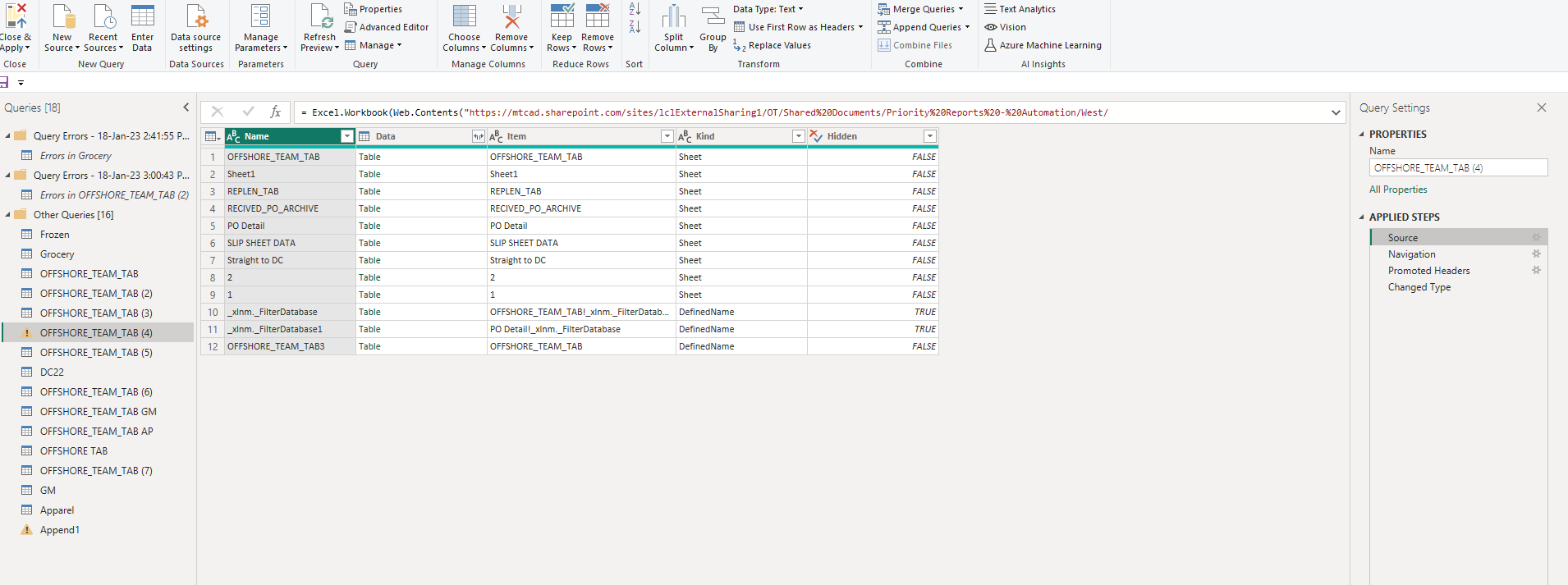The height and width of the screenshot is (585, 1568).
Task: Click the Remove Rows icon
Action: point(598,16)
